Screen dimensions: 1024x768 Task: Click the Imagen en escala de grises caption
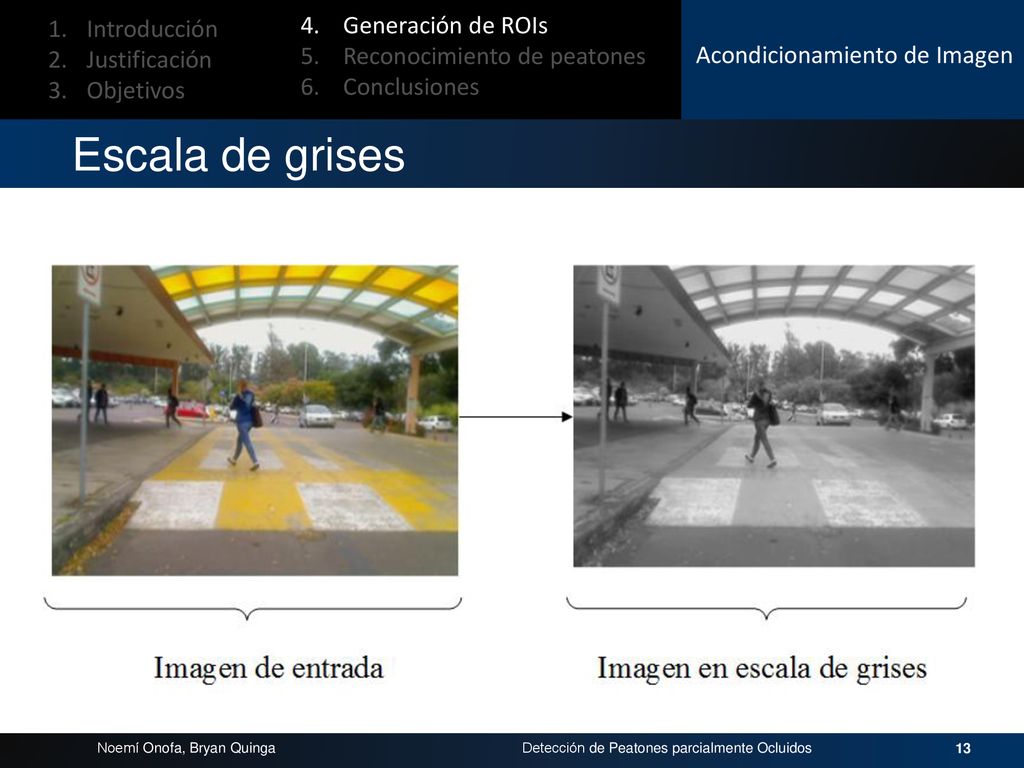pos(762,669)
